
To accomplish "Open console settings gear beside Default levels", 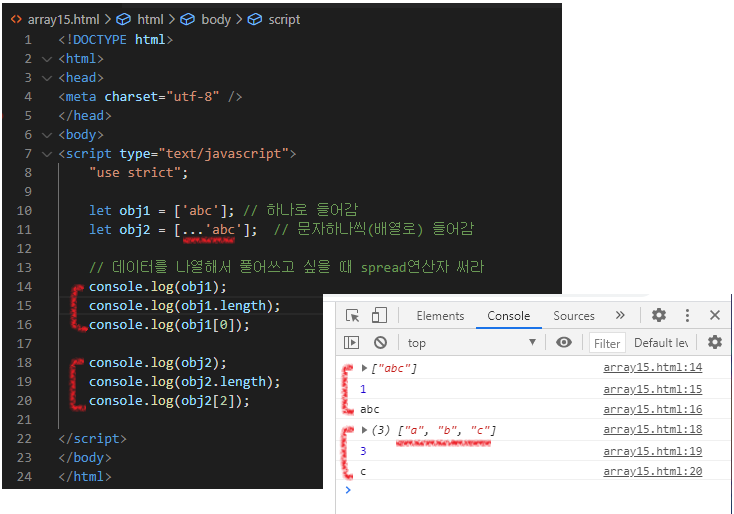I will 714,342.
